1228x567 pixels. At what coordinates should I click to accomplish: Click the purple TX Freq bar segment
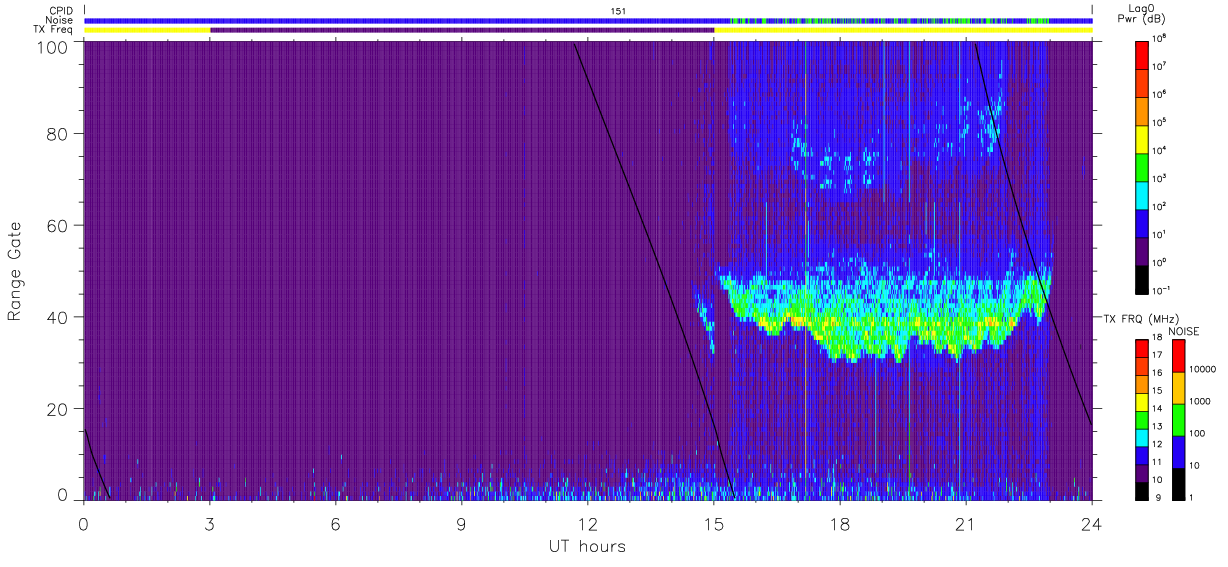click(462, 30)
